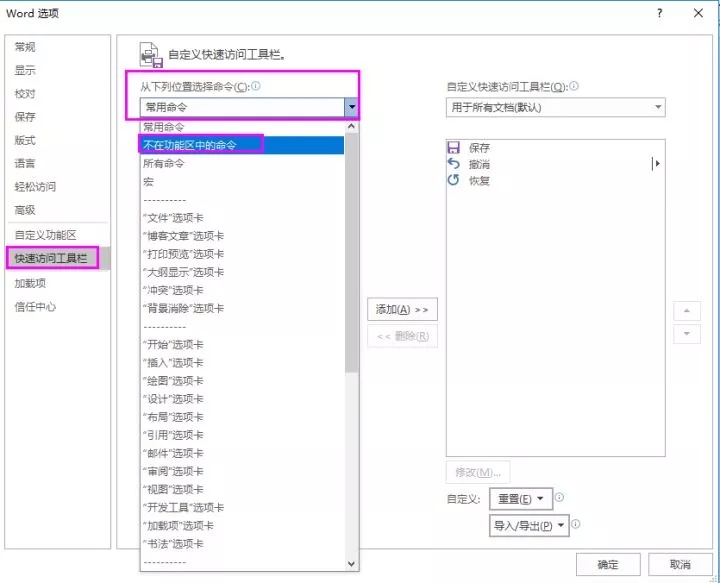
Task: Choose 宏 in the dropdown list
Action: pyautogui.click(x=242, y=181)
